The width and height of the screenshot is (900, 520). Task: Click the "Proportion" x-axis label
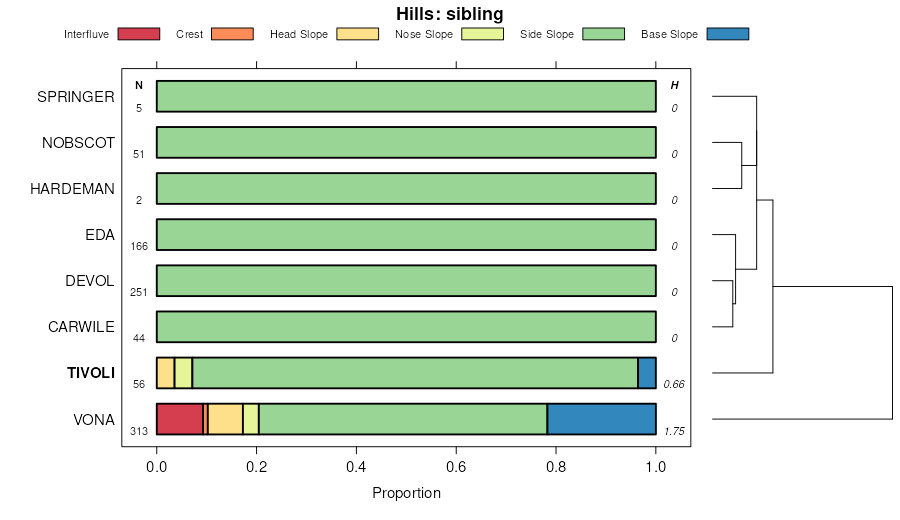pos(406,493)
